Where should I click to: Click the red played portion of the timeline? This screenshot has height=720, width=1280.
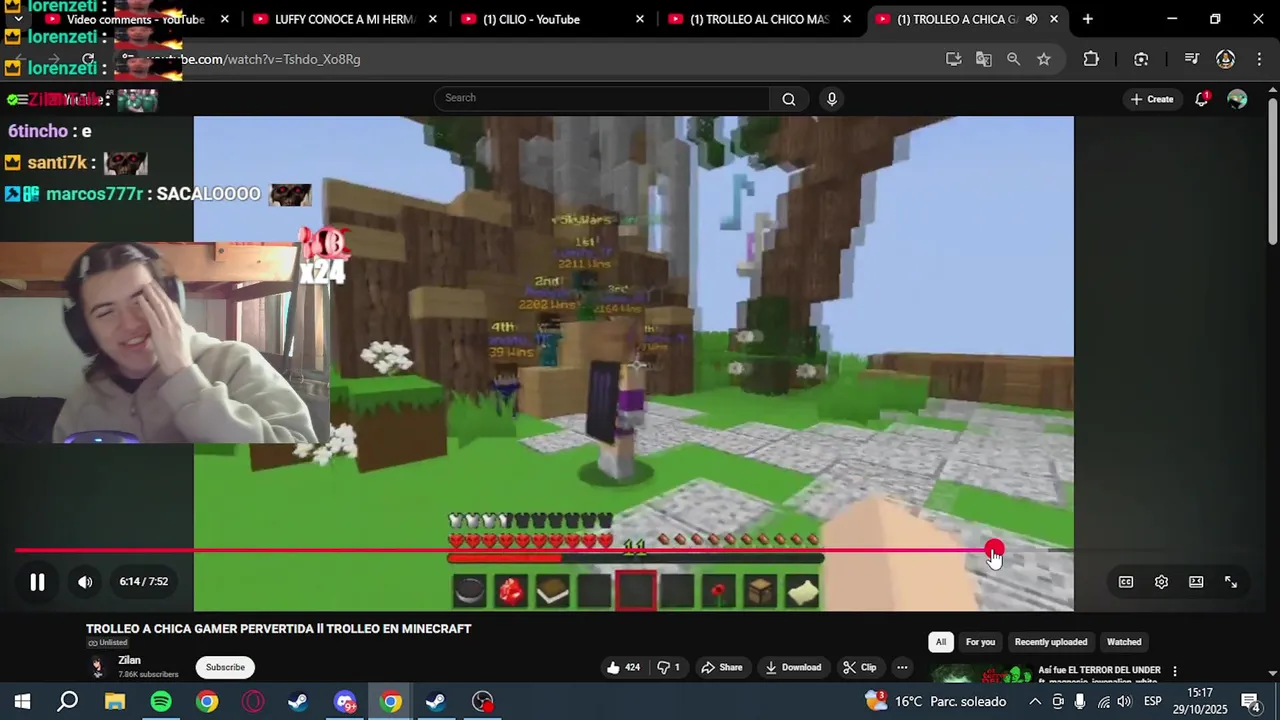503,550
